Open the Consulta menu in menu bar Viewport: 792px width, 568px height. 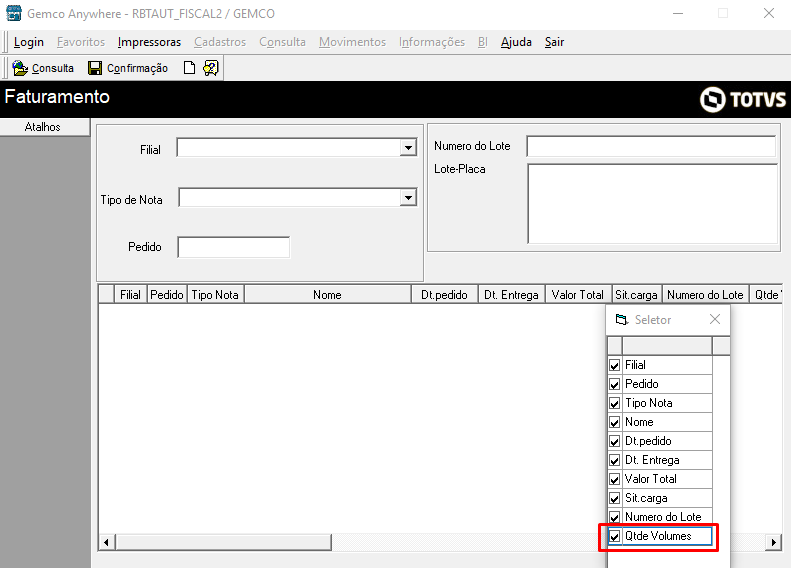[x=282, y=42]
